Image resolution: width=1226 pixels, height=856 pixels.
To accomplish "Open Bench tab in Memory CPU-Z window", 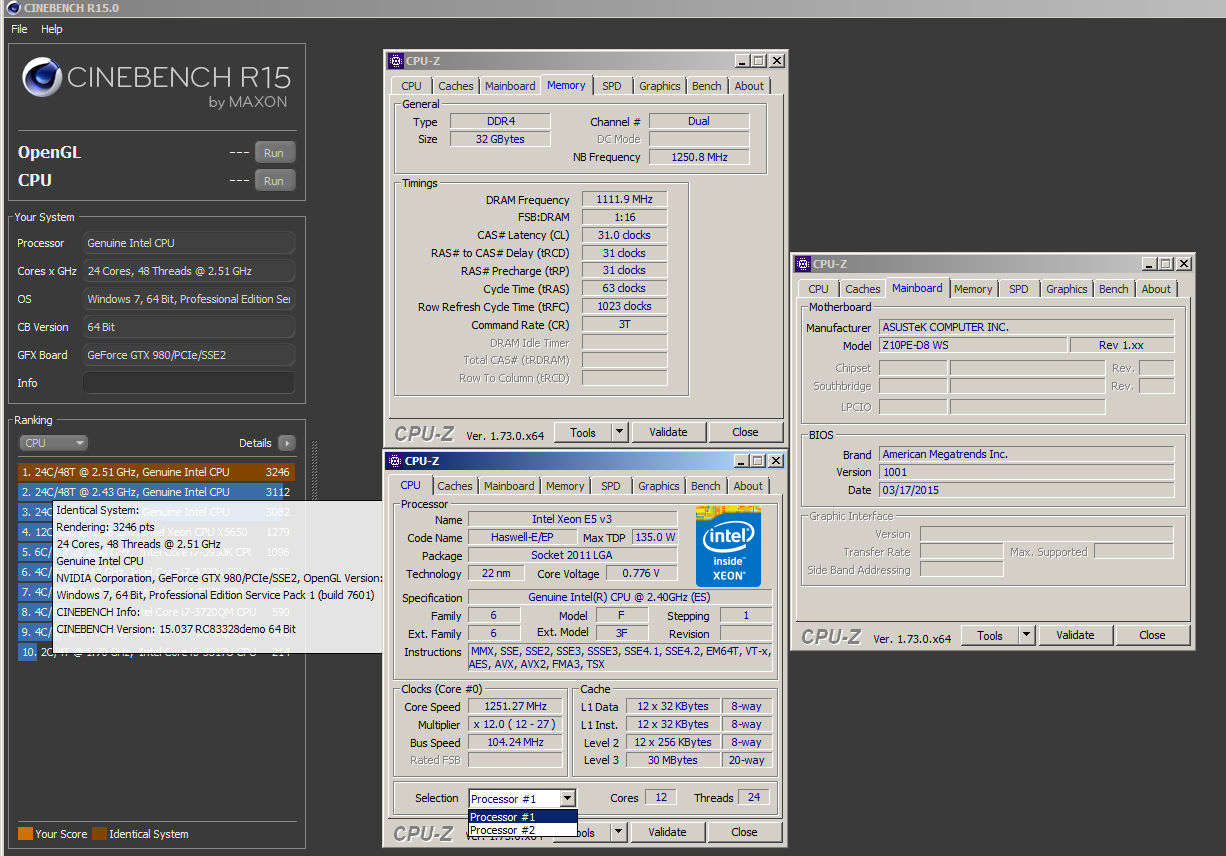I will (707, 86).
